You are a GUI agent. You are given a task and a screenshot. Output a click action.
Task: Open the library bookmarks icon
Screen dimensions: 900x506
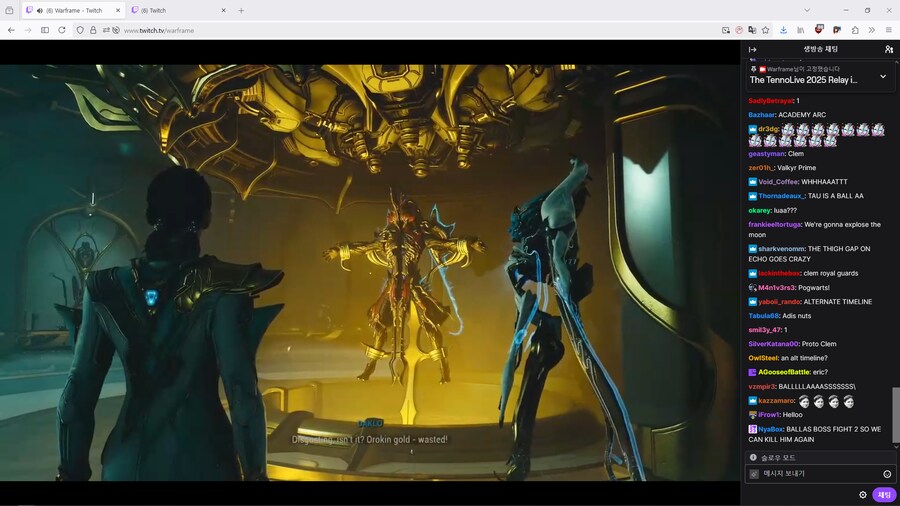tap(801, 30)
